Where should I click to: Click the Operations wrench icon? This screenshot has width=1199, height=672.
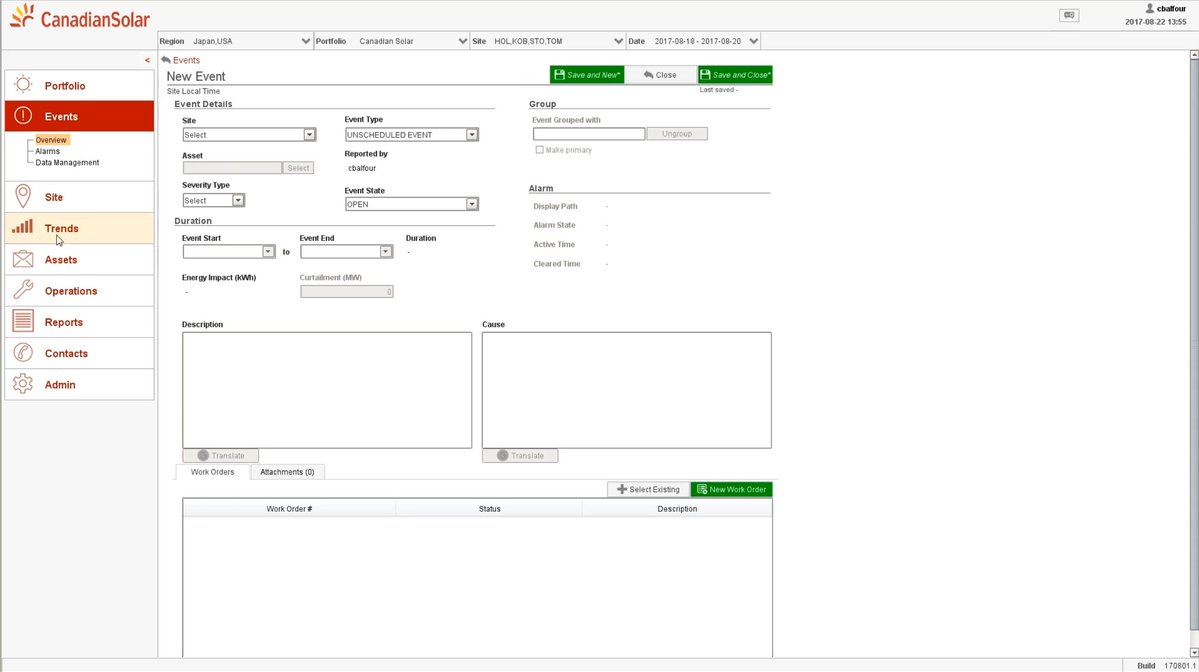(23, 291)
